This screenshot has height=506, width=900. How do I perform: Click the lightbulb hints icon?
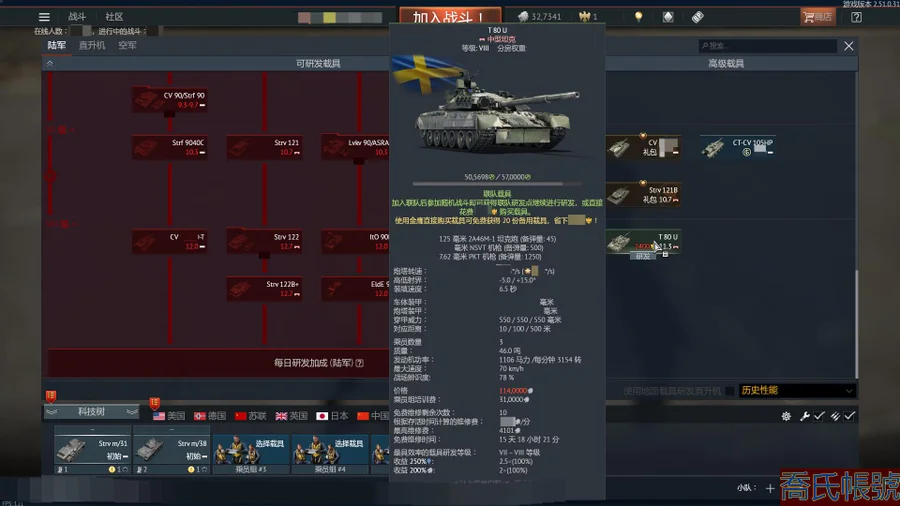638,17
